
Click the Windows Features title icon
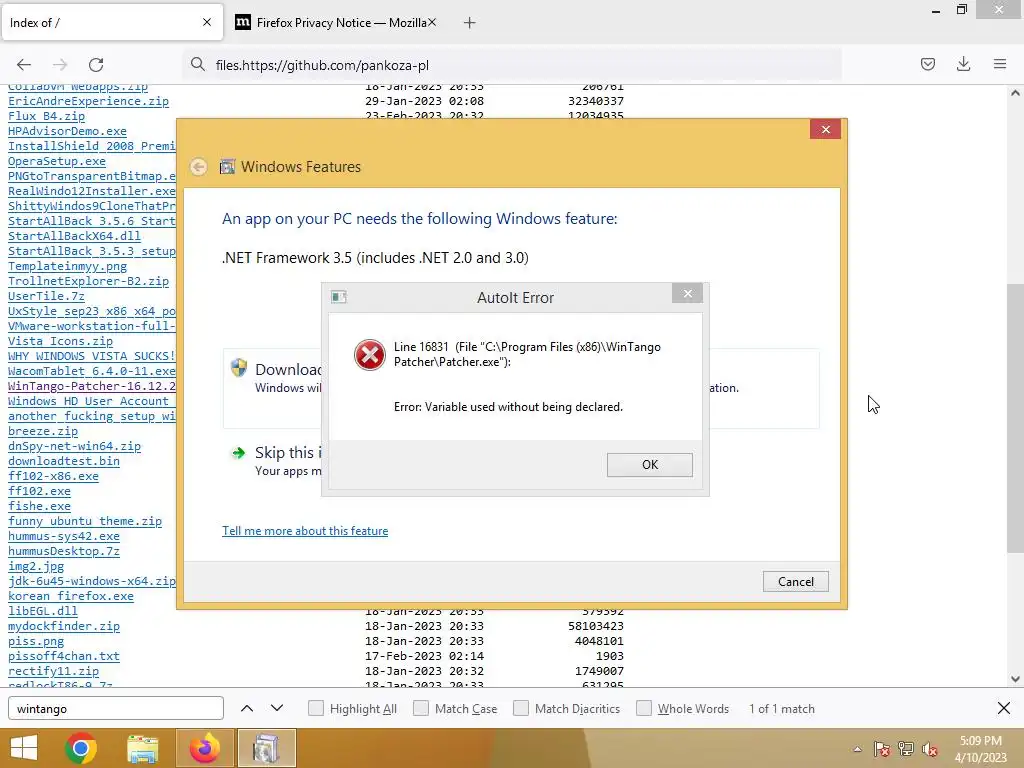[227, 167]
